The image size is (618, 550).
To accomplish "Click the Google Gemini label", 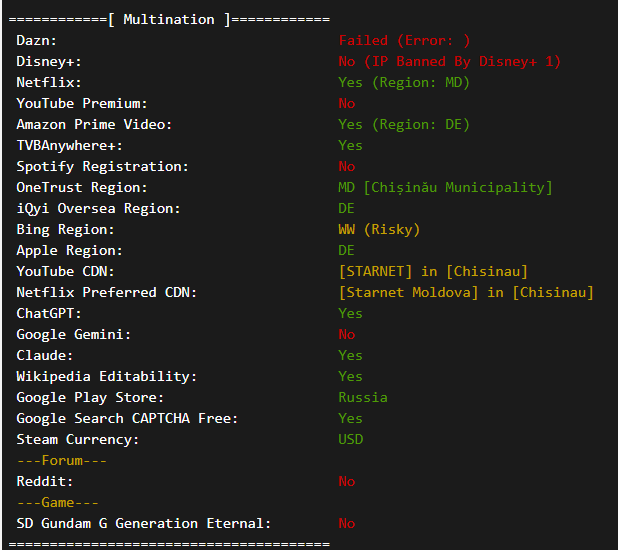I will pyautogui.click(x=73, y=334).
